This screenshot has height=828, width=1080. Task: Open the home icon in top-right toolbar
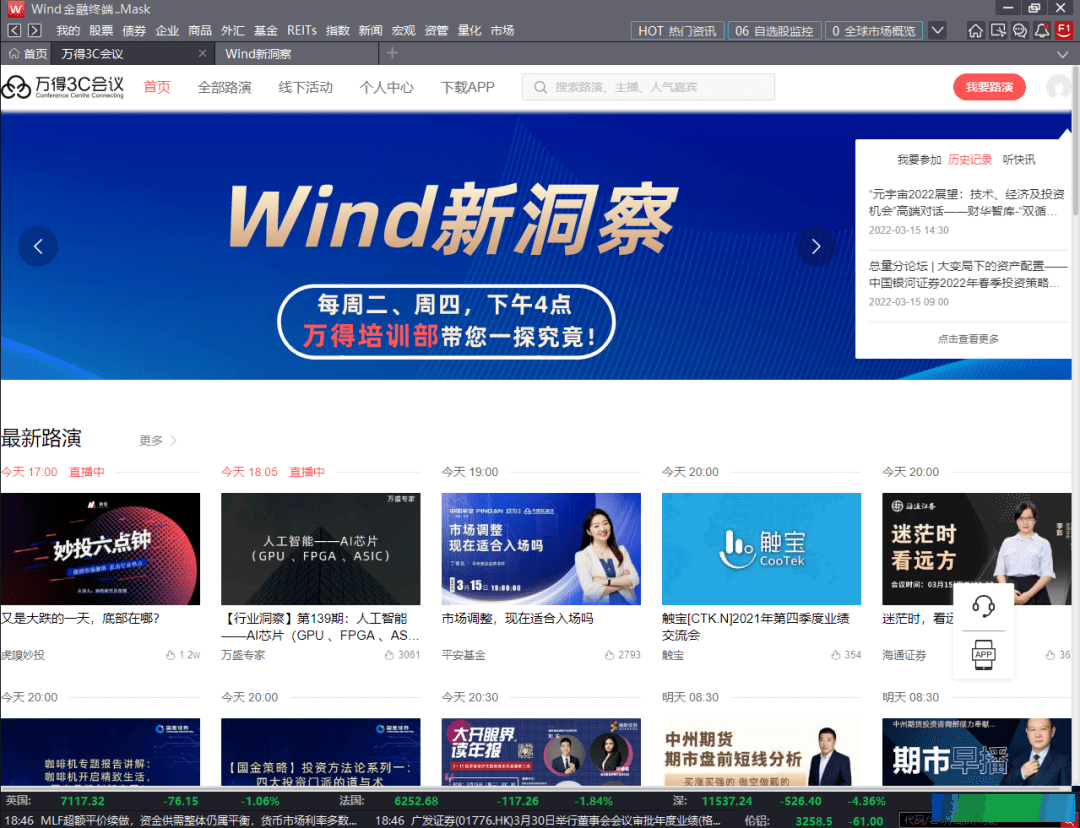pyautogui.click(x=975, y=30)
